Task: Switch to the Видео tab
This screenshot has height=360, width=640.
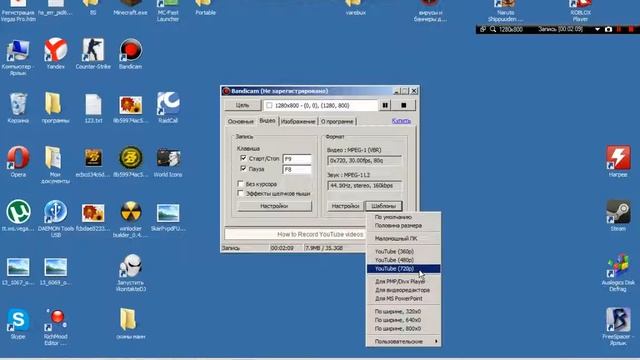Action: (267, 121)
